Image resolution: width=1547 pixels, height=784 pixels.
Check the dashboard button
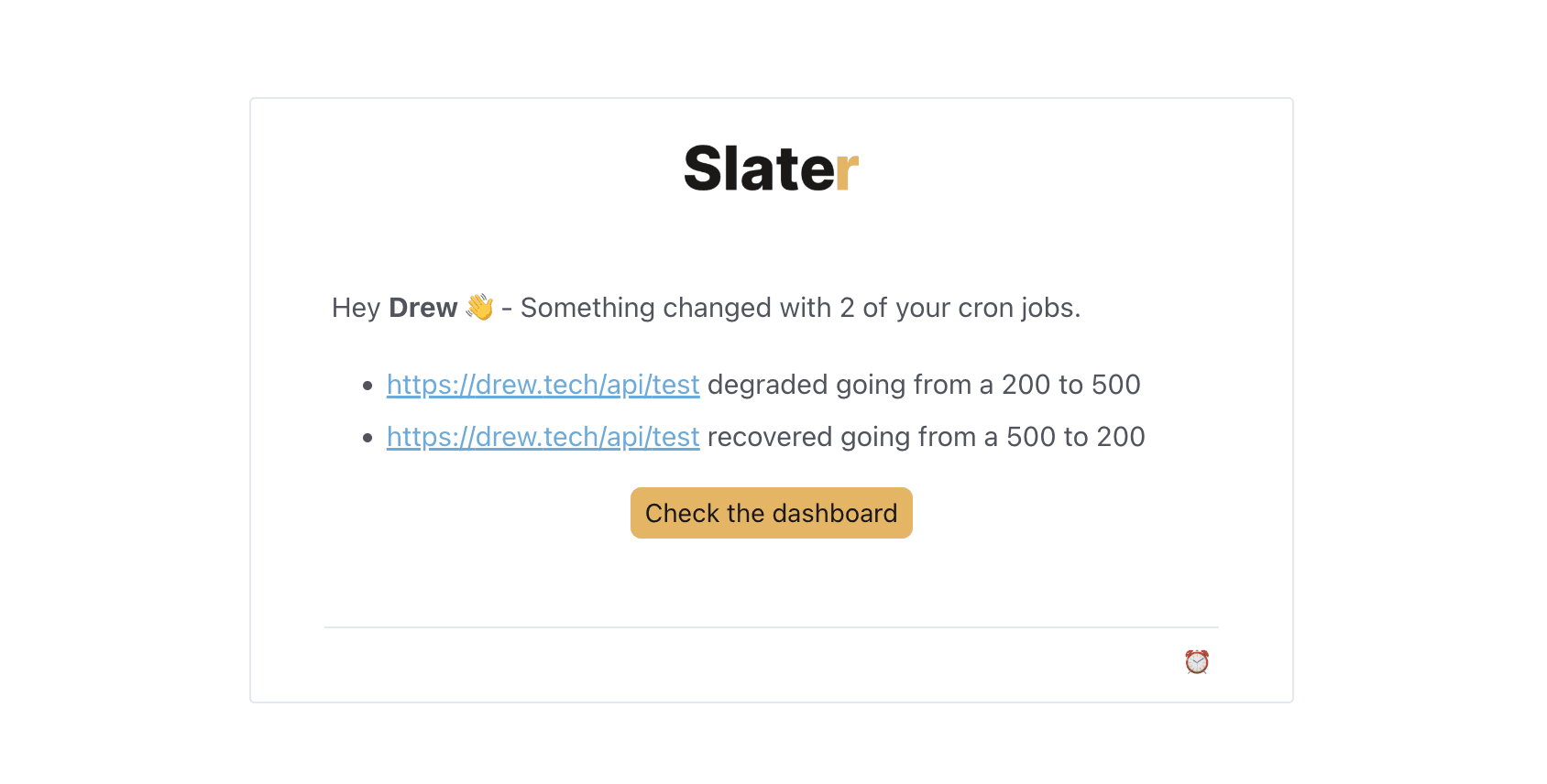click(x=772, y=513)
